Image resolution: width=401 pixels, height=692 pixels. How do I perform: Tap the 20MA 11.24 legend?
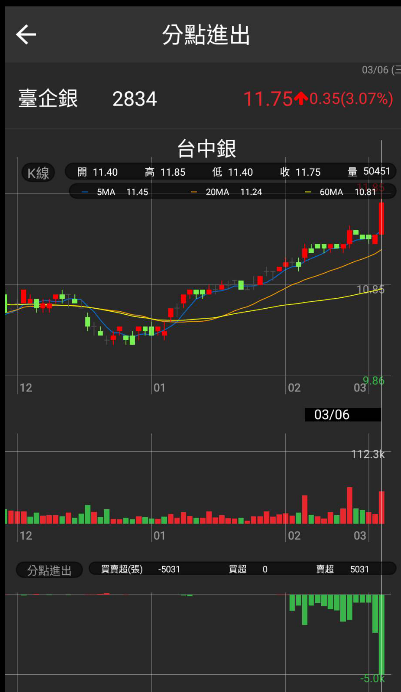[226, 192]
